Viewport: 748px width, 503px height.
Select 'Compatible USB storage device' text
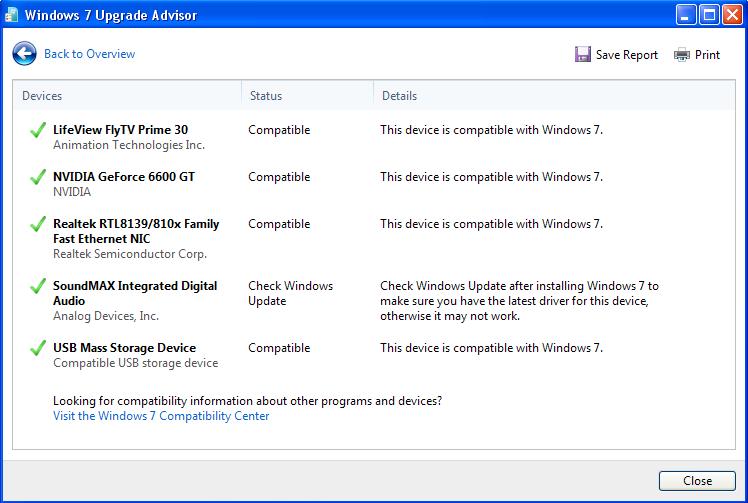[x=135, y=363]
